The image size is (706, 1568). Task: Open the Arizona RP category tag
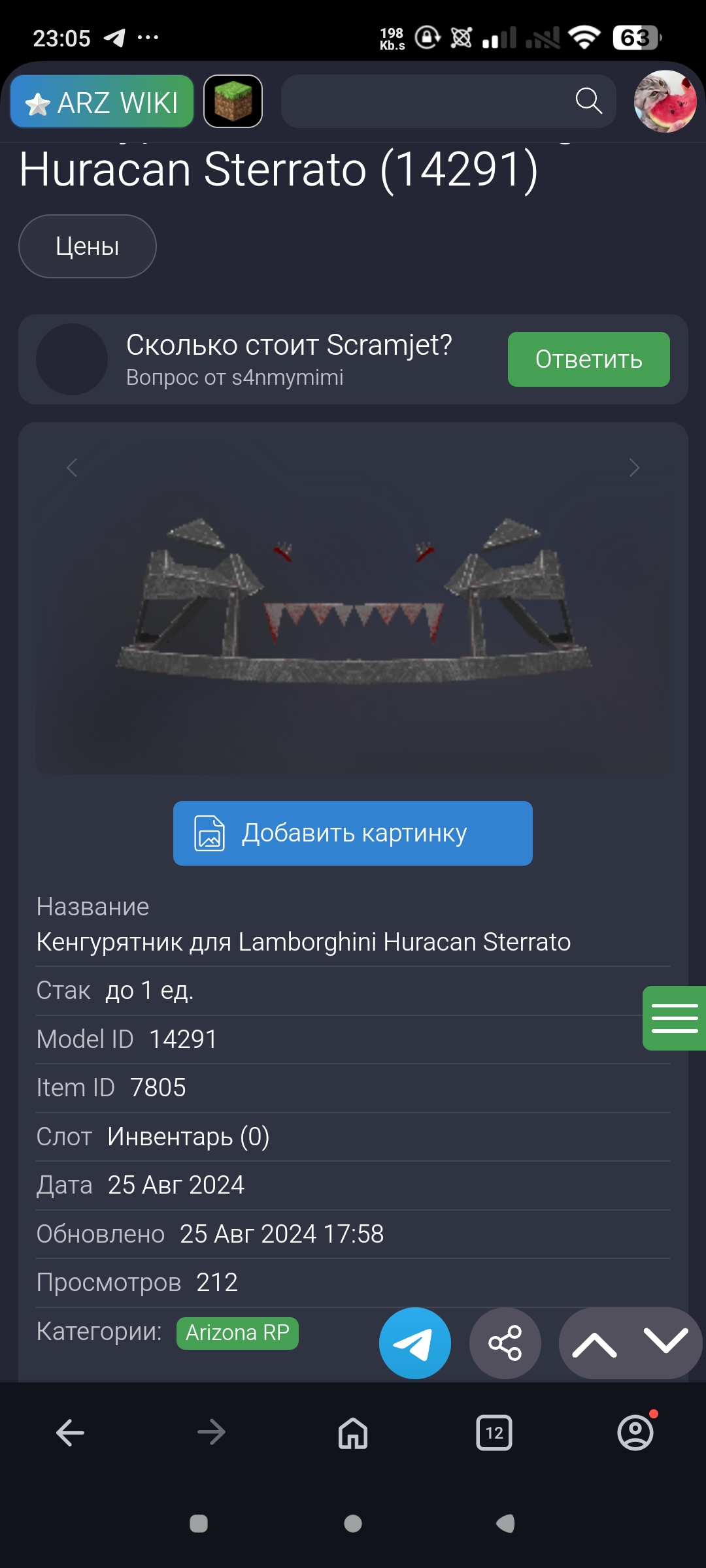pos(237,1333)
